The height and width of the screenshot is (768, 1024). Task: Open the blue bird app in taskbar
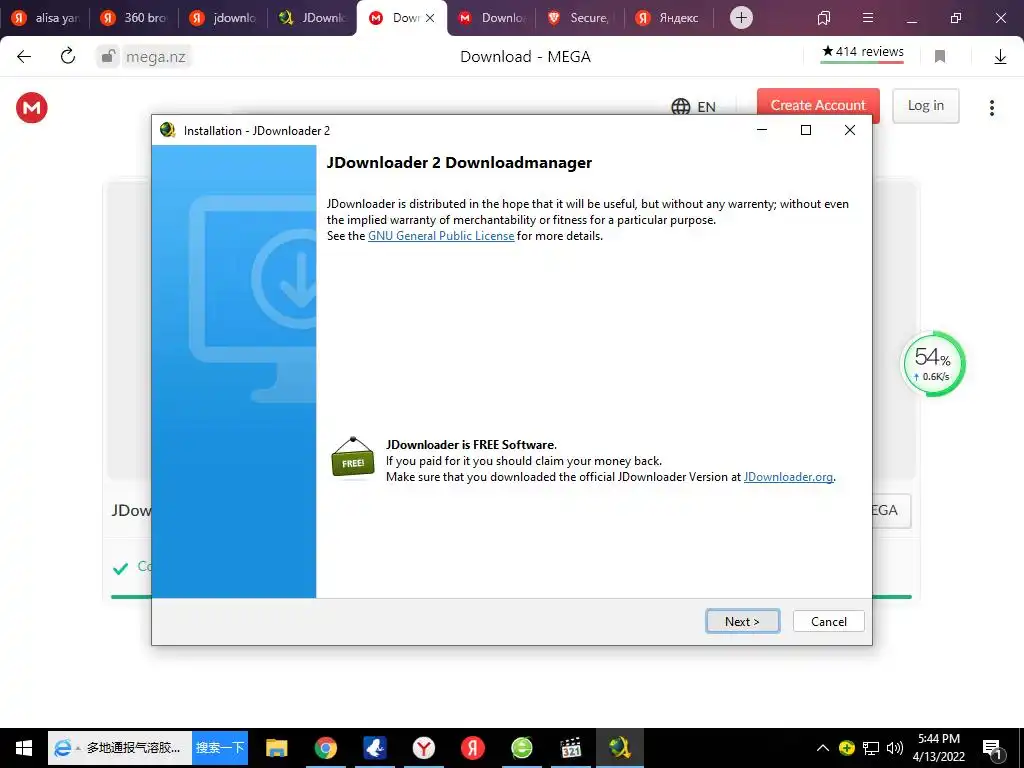click(375, 748)
